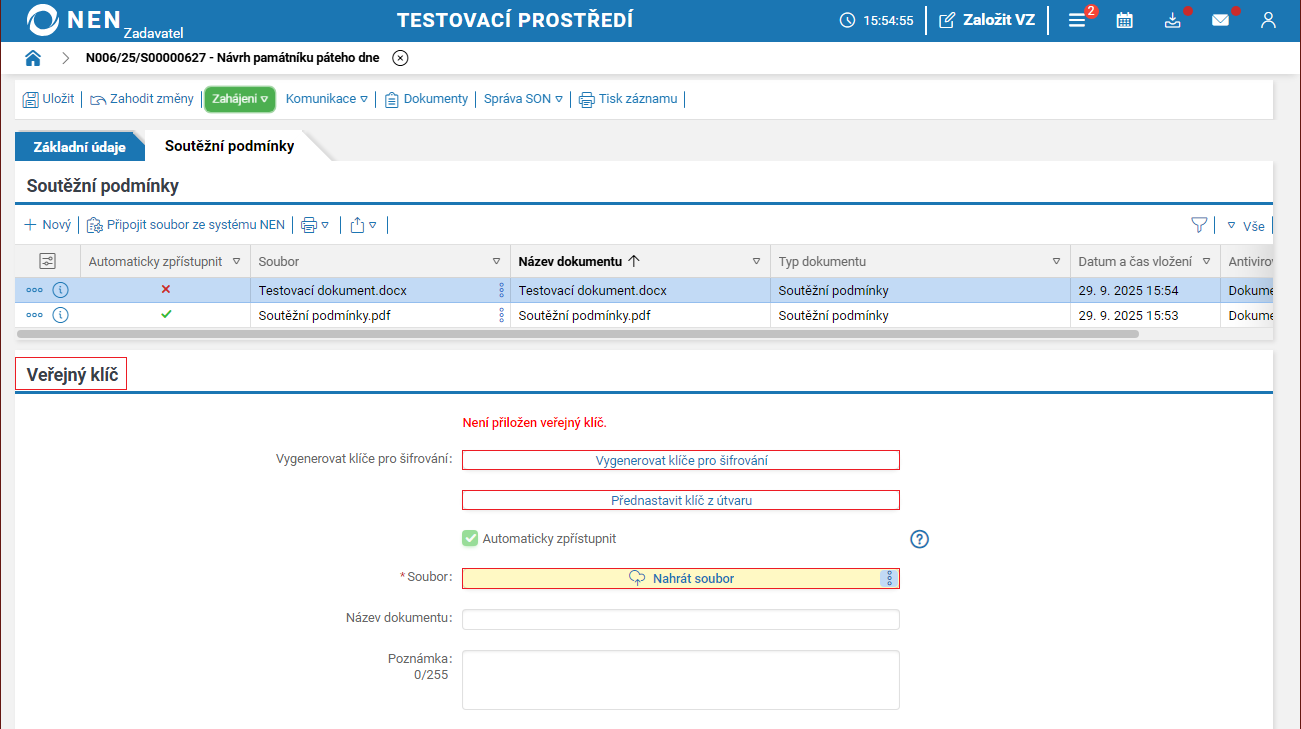Click the help question mark icon
Viewport: 1301px width, 729px height.
920,539
